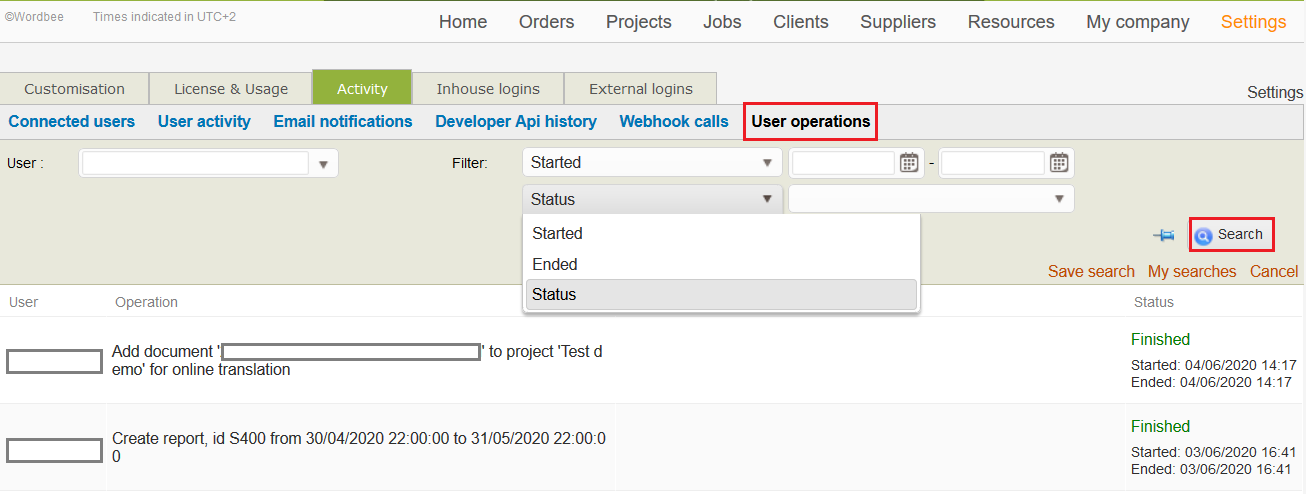Click the pin icon beside Search
The image size is (1306, 494).
pos(1163,235)
